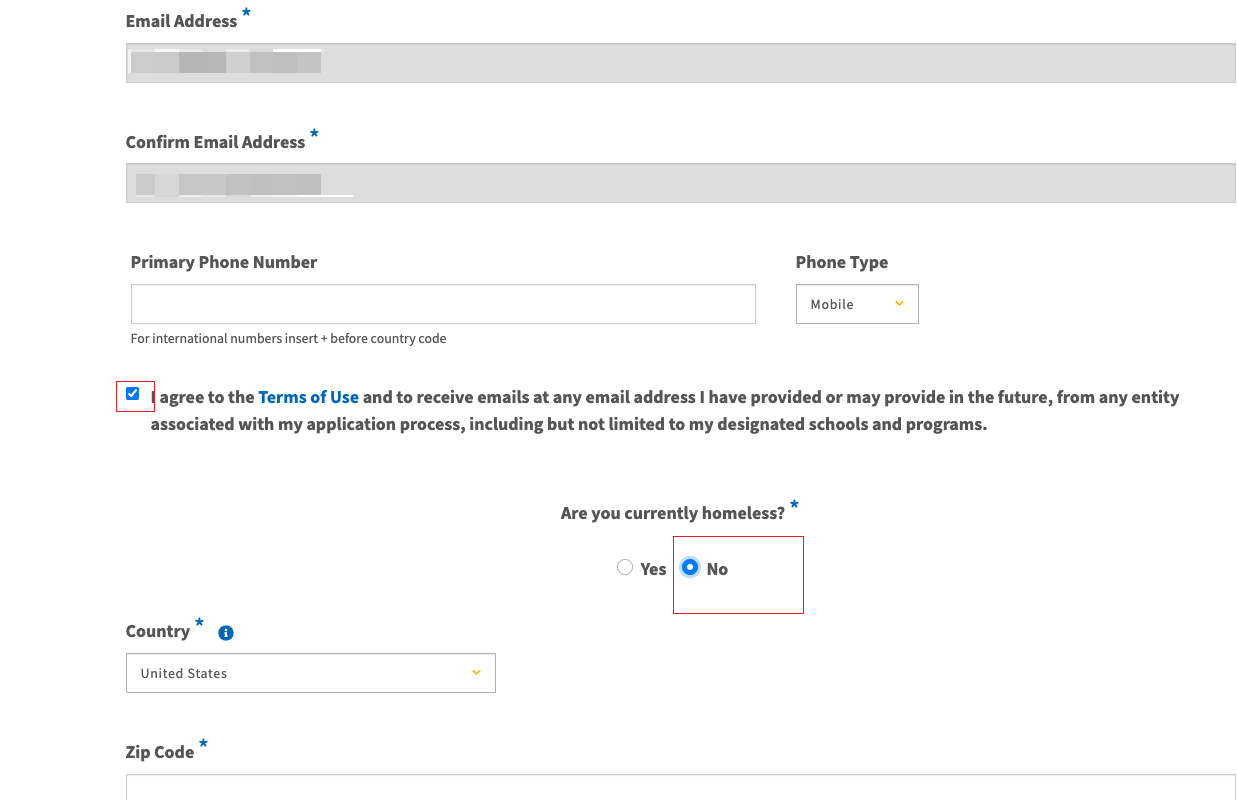Click the Phone Type label
This screenshot has height=800, width=1237.
tap(841, 262)
